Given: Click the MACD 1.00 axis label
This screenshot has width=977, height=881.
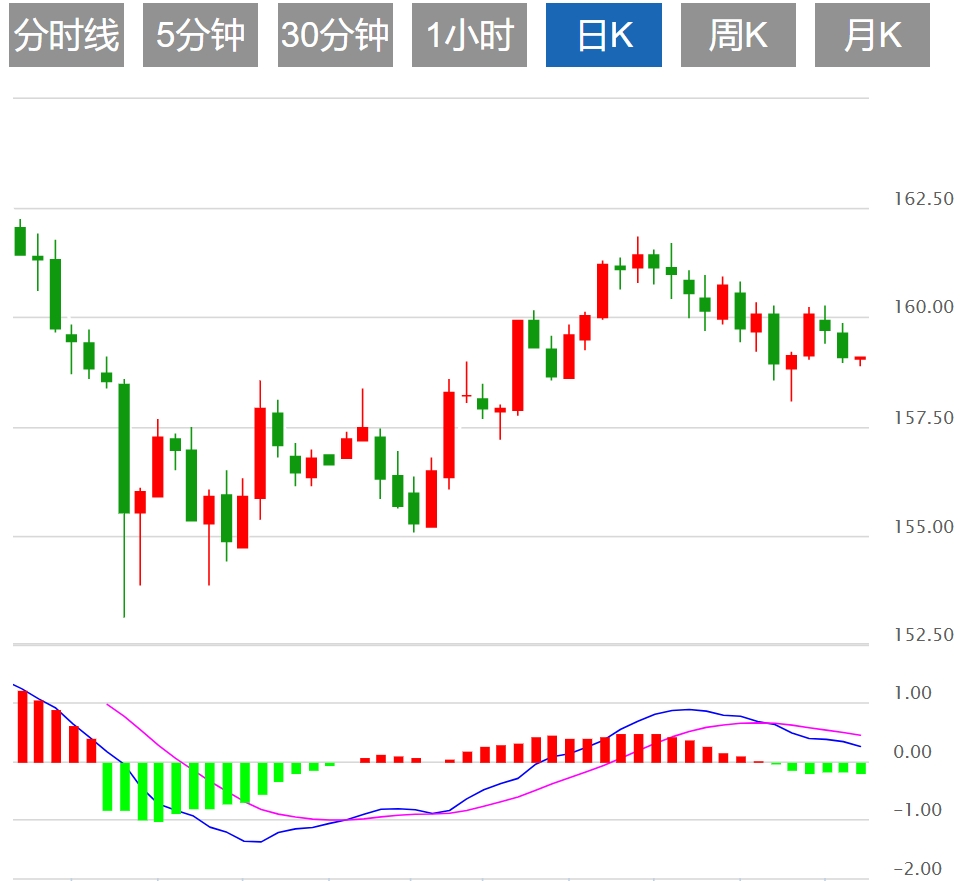Looking at the screenshot, I should point(912,693).
